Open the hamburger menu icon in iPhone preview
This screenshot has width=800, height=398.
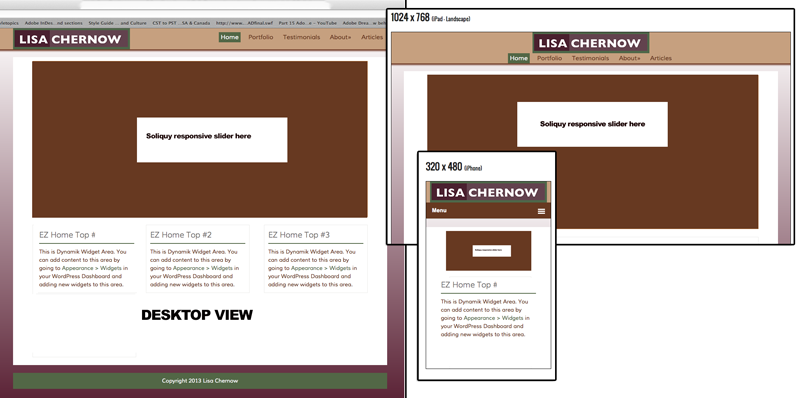point(541,211)
